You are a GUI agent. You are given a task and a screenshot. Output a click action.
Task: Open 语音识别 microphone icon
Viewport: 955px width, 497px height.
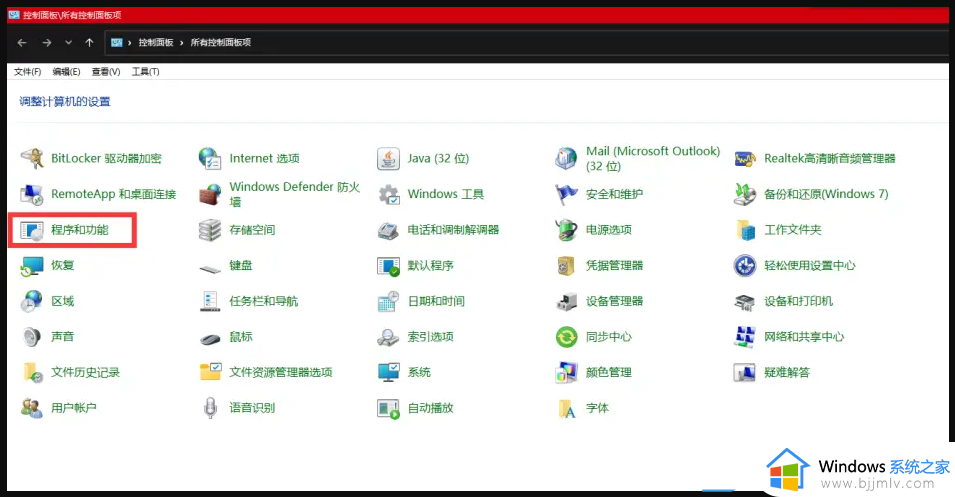click(210, 408)
